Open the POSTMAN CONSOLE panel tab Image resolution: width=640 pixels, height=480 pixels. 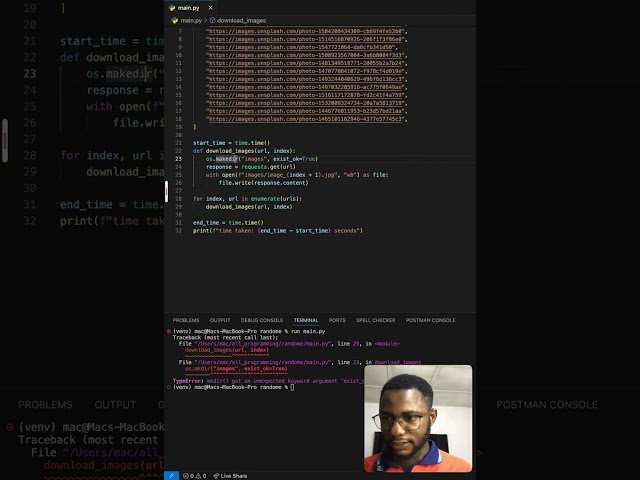(430, 320)
